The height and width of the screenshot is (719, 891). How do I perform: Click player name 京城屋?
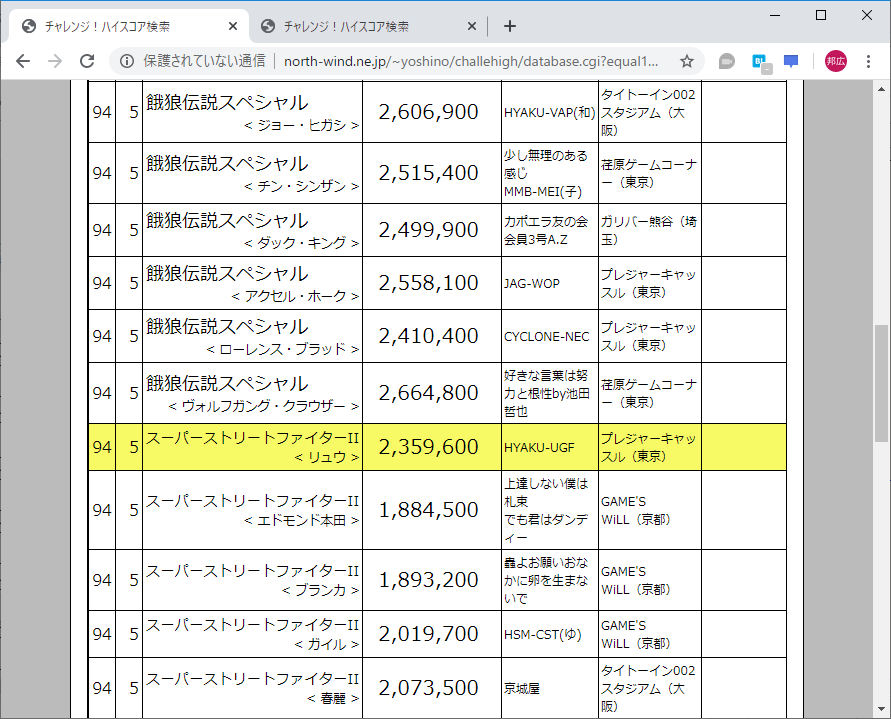(521, 688)
